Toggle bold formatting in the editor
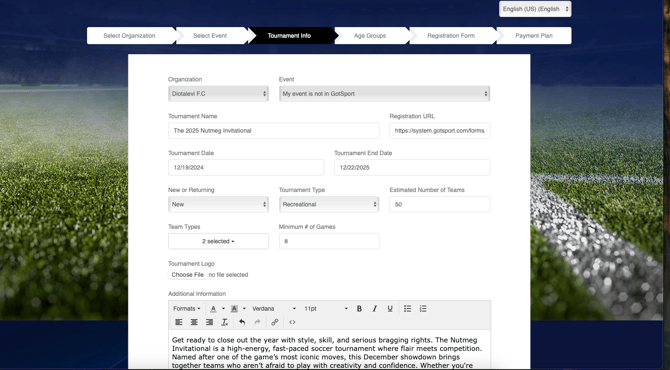The image size is (670, 370). [x=359, y=308]
